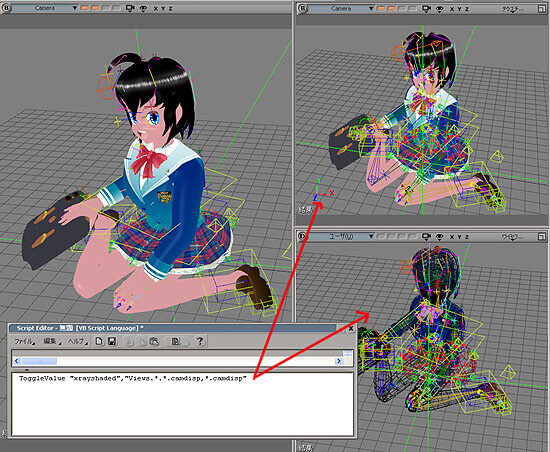Click Z axis button in top-right viewport
This screenshot has width=550, height=452.
tap(467, 9)
